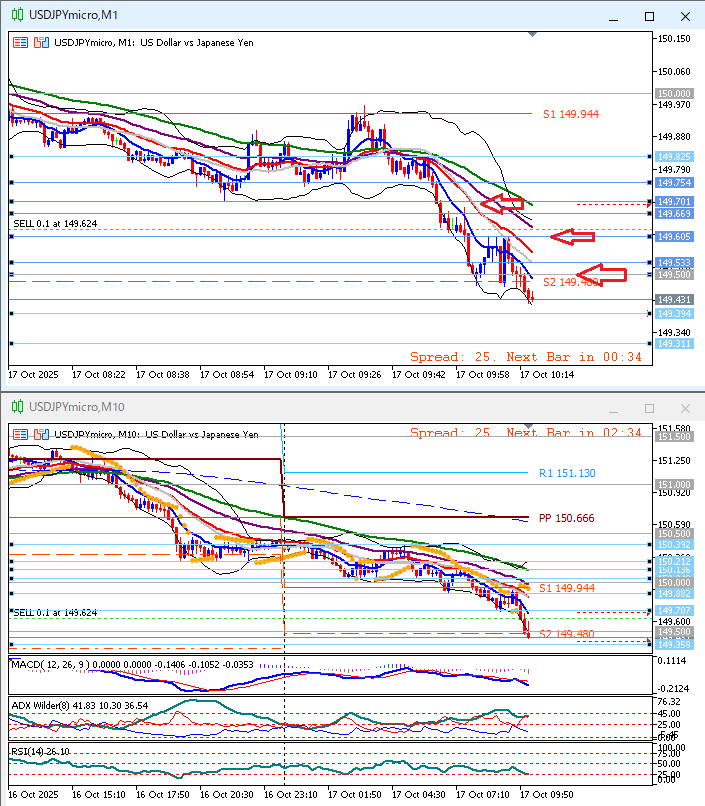This screenshot has height=806, width=705.
Task: Maximize the USDJPYmicro,M1 chart window
Action: click(649, 16)
